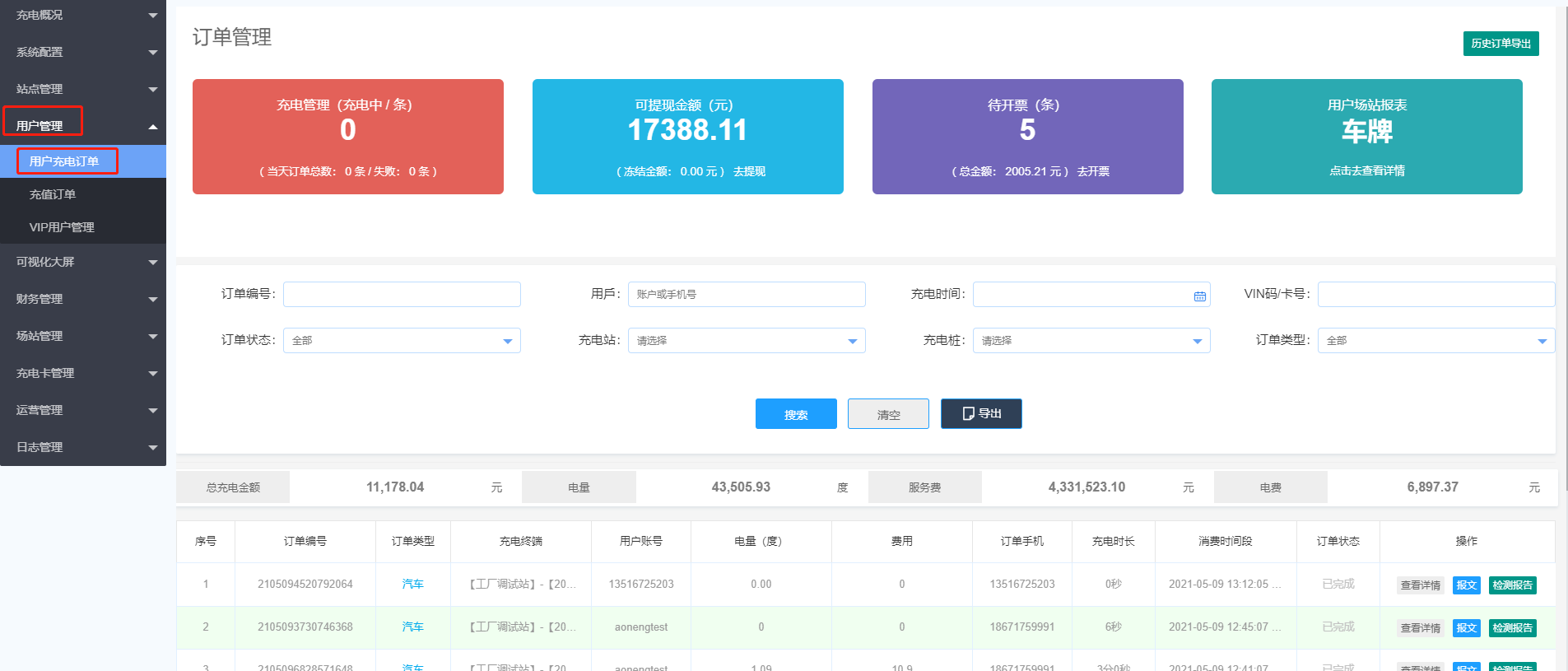Screen dimensions: 1568x671
Task: Click 点击去查看详情 on the 用户场站报表 card
Action: 1366,170
